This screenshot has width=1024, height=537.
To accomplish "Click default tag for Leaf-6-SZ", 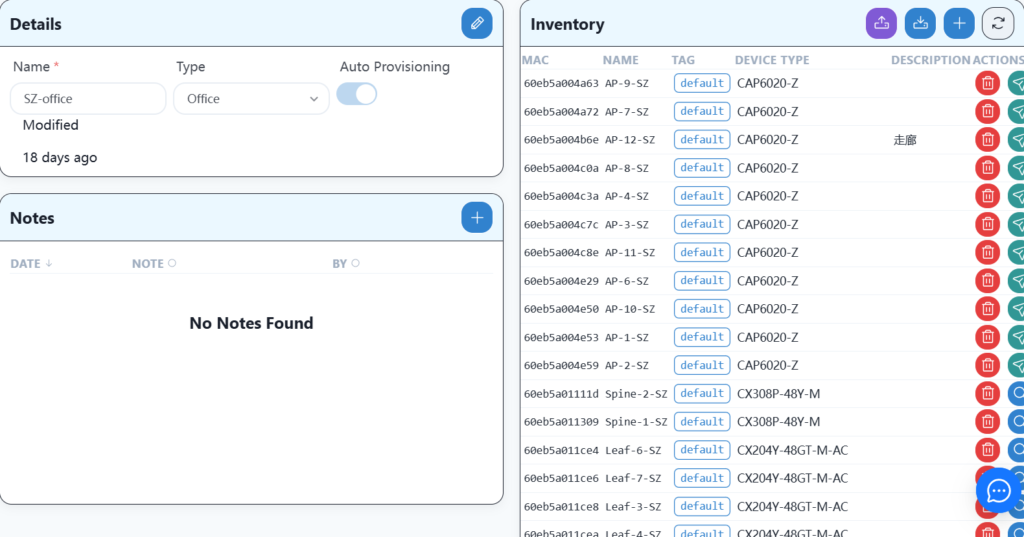I will pos(701,450).
